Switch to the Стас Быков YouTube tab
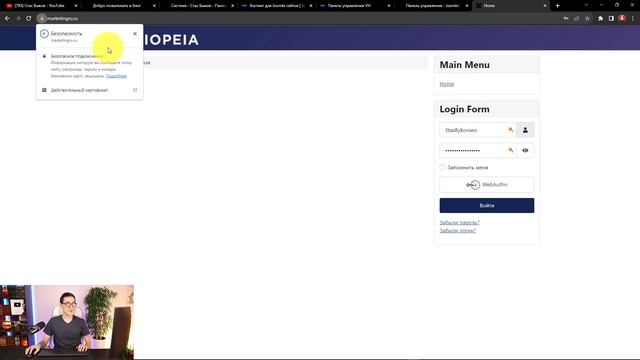This screenshot has height=360, width=640. click(x=39, y=6)
